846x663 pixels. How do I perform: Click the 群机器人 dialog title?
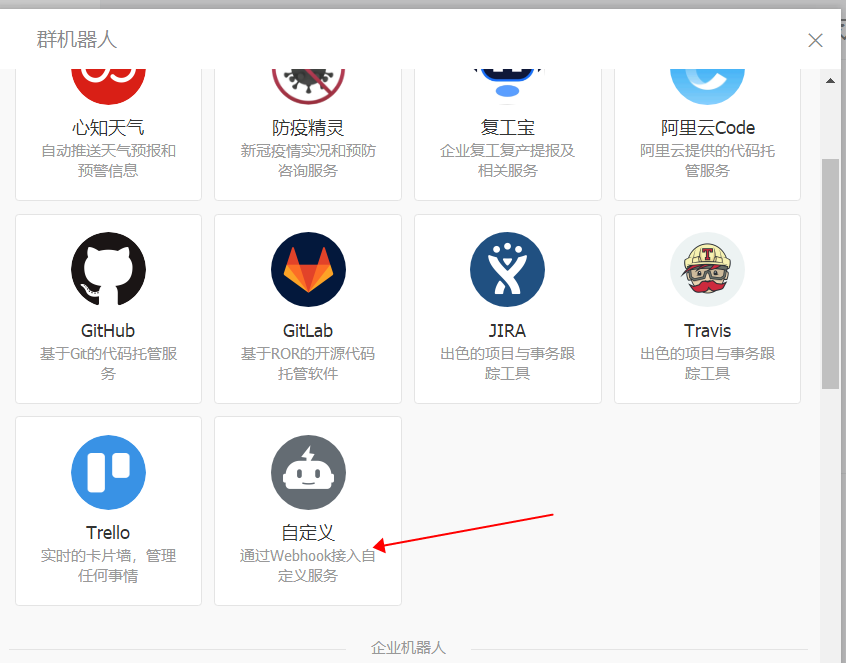coord(76,39)
